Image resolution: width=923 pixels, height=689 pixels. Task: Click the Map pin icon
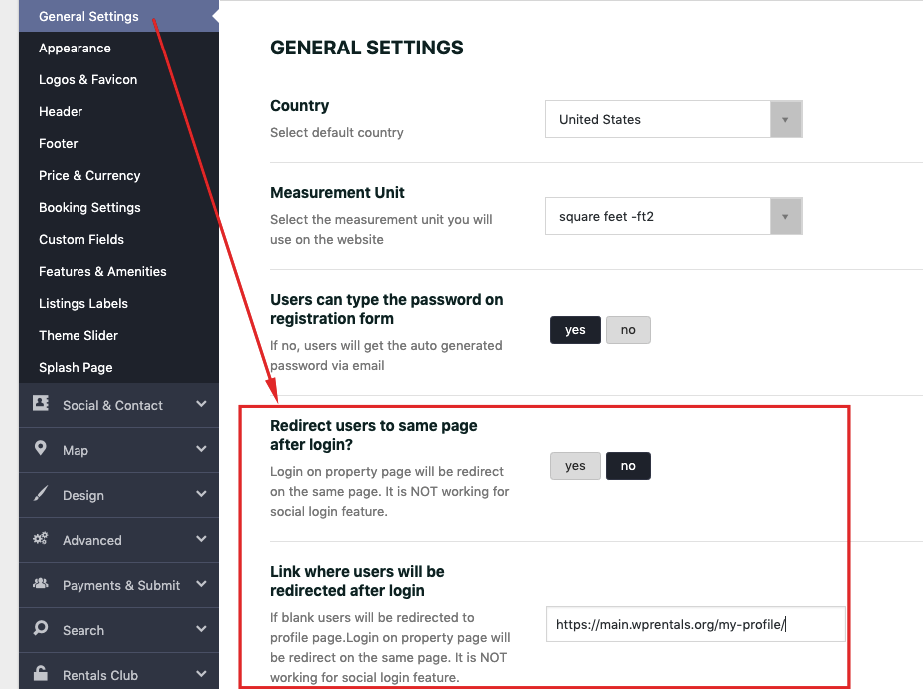tap(40, 448)
